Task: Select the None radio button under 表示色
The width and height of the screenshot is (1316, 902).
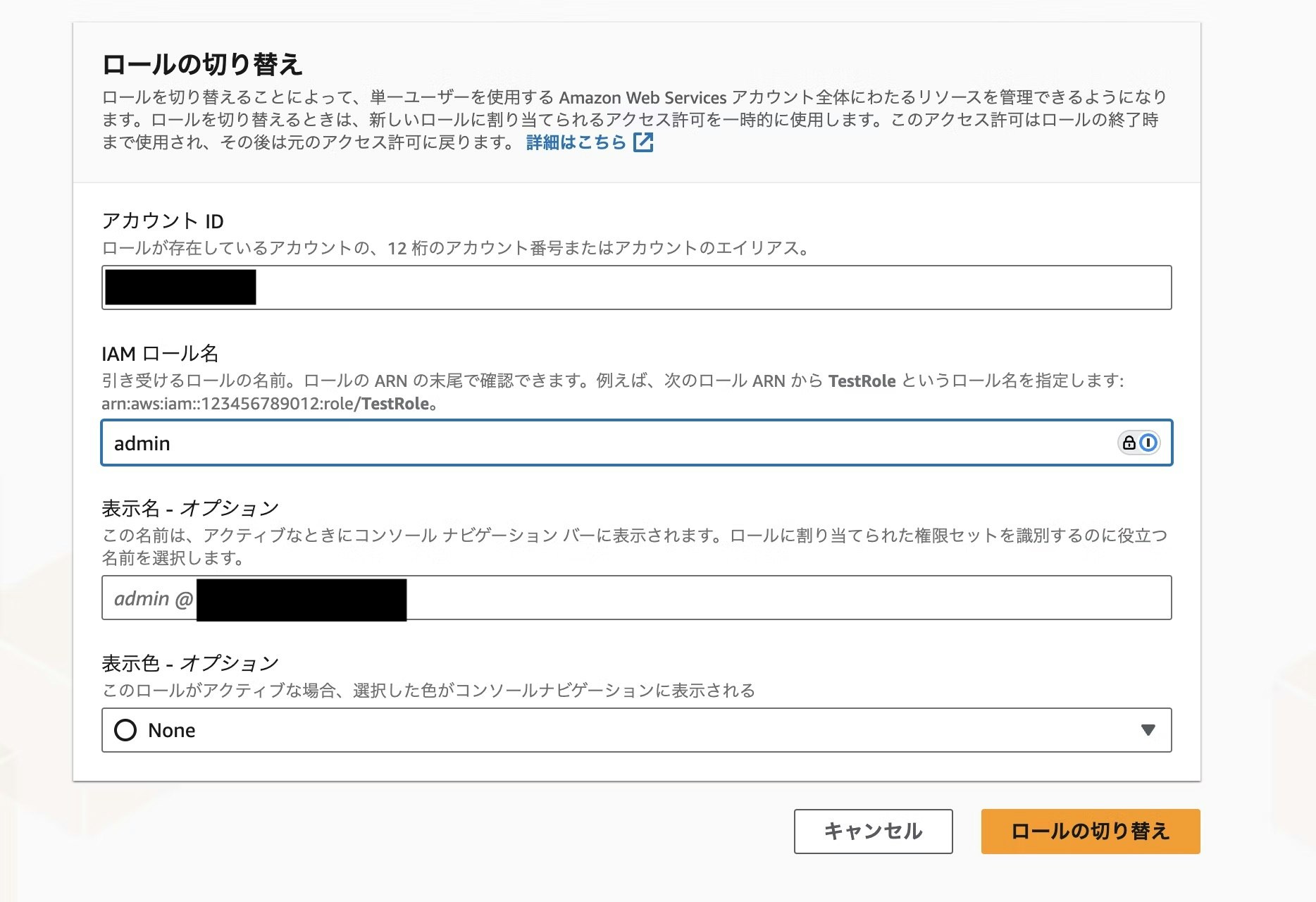Action: 125,730
